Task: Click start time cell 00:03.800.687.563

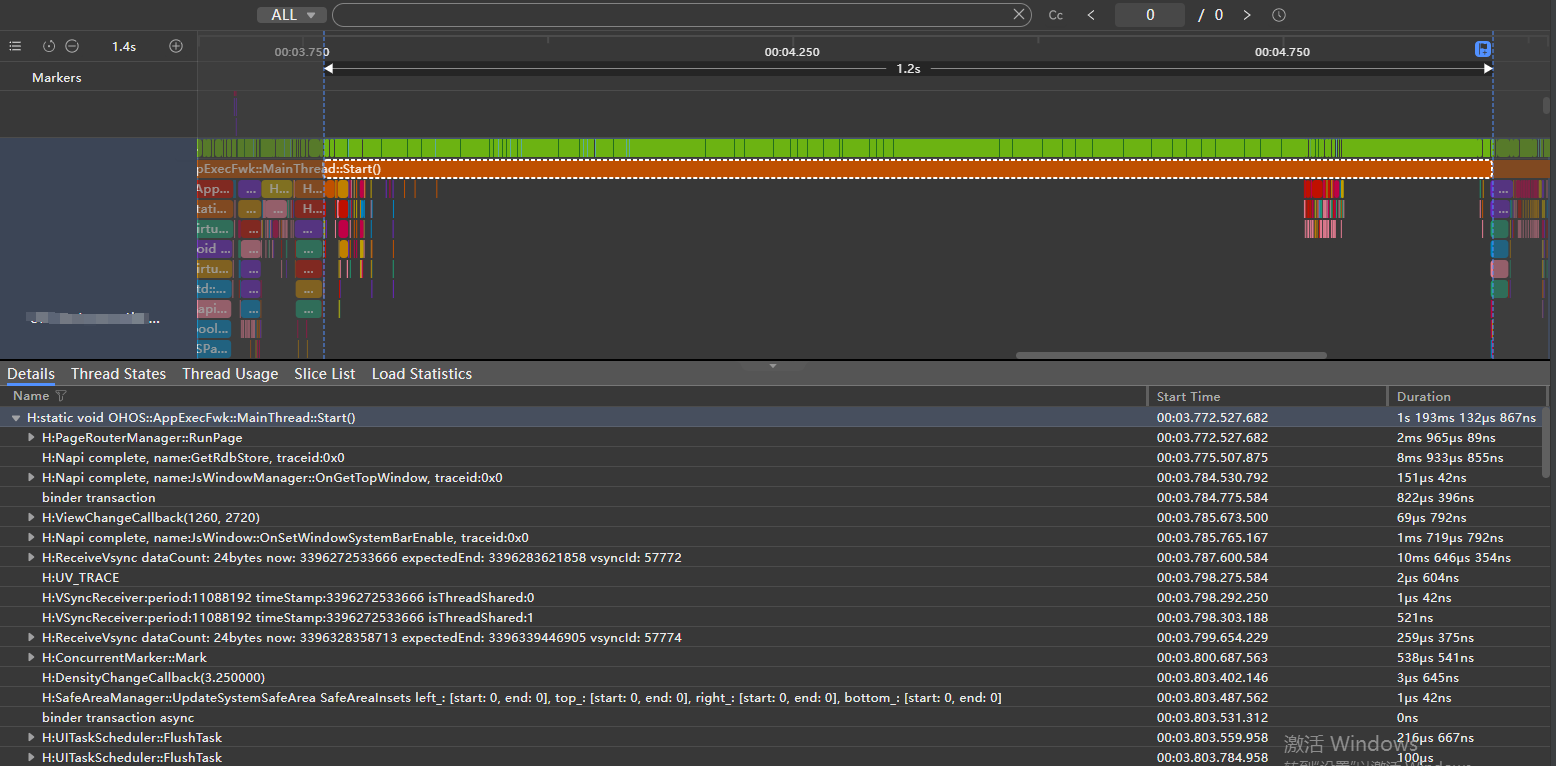Action: pyautogui.click(x=1212, y=658)
